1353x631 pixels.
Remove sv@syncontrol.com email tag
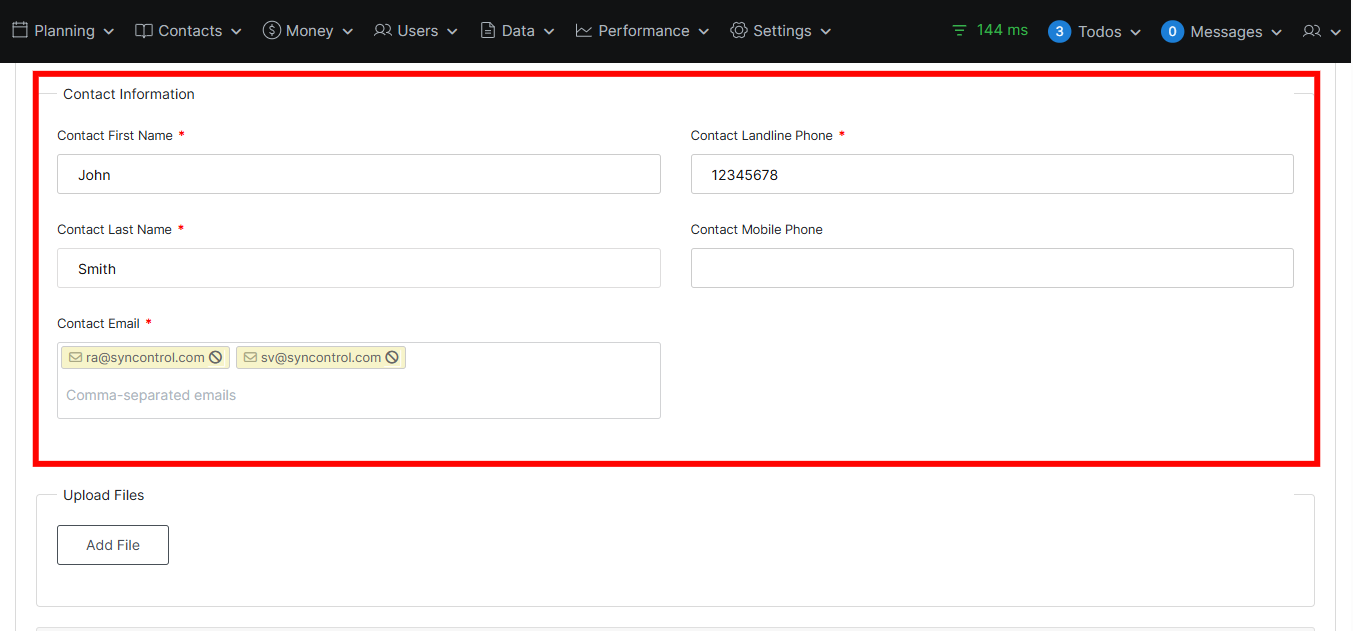tap(392, 358)
